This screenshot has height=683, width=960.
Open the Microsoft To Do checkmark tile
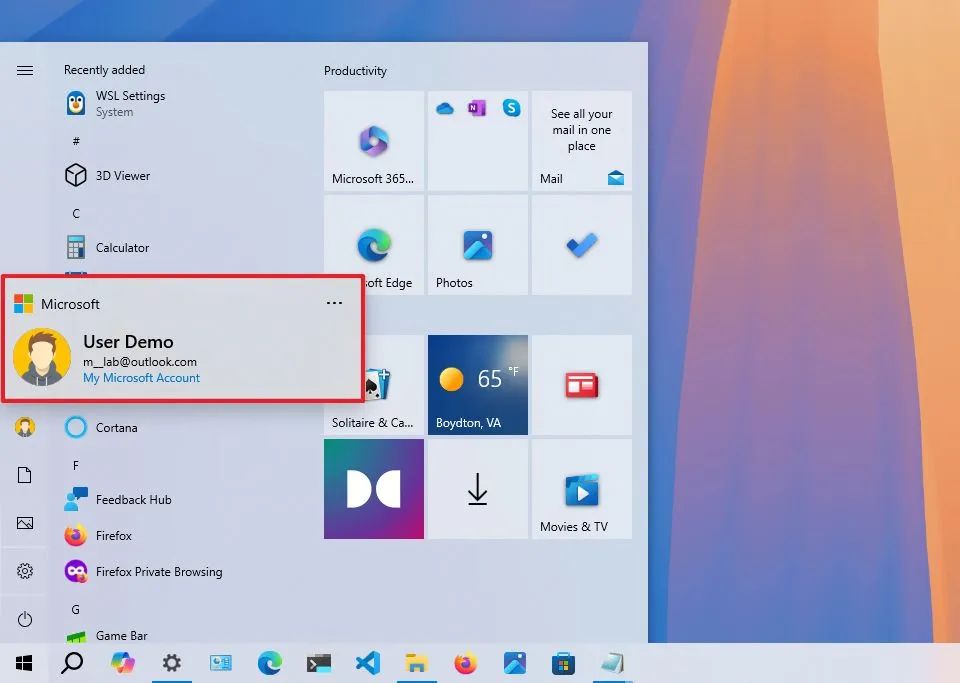click(582, 245)
